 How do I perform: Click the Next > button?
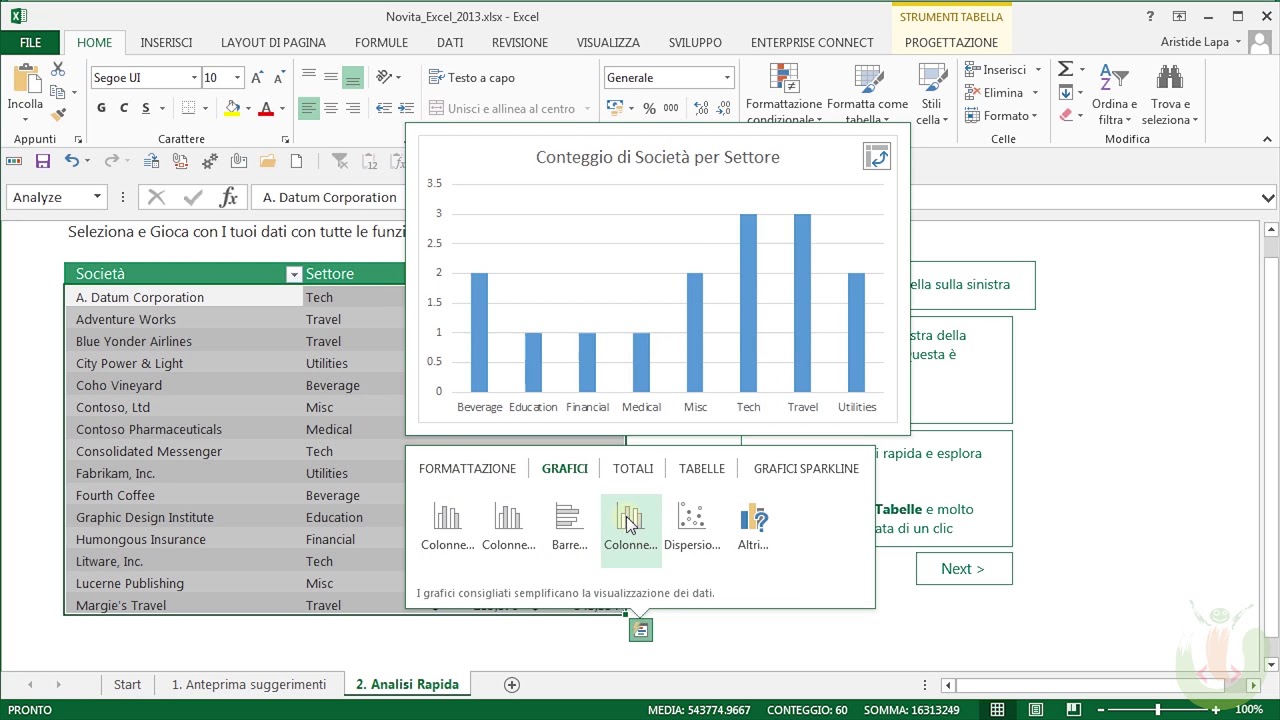963,569
